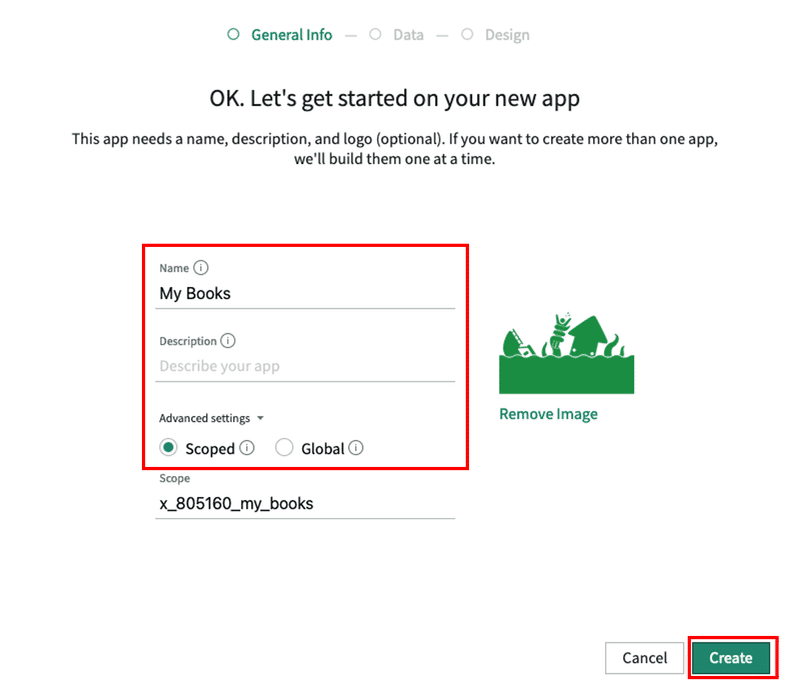Click the Create button
800x690 pixels.
point(731,657)
